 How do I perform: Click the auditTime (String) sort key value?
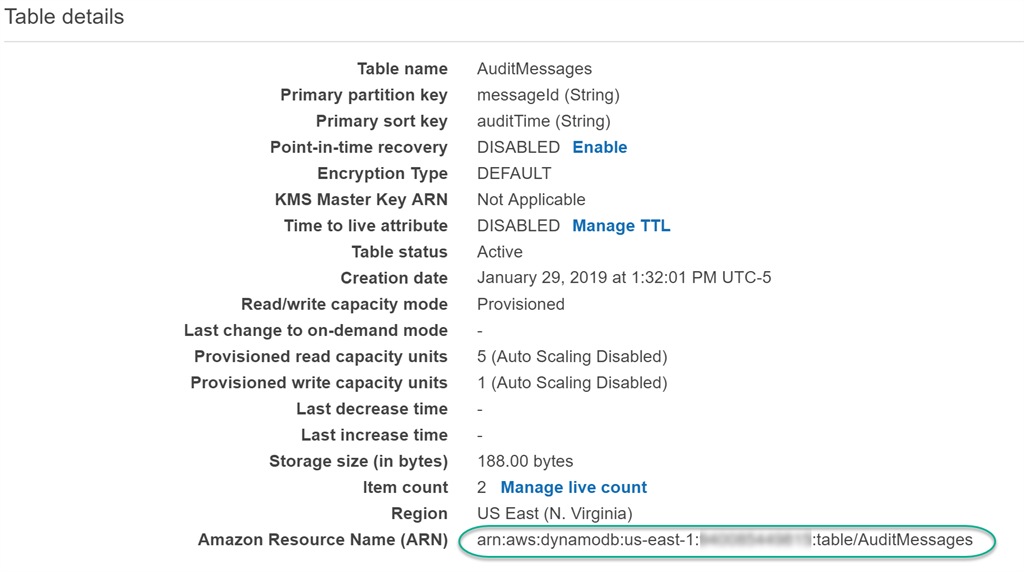543,121
